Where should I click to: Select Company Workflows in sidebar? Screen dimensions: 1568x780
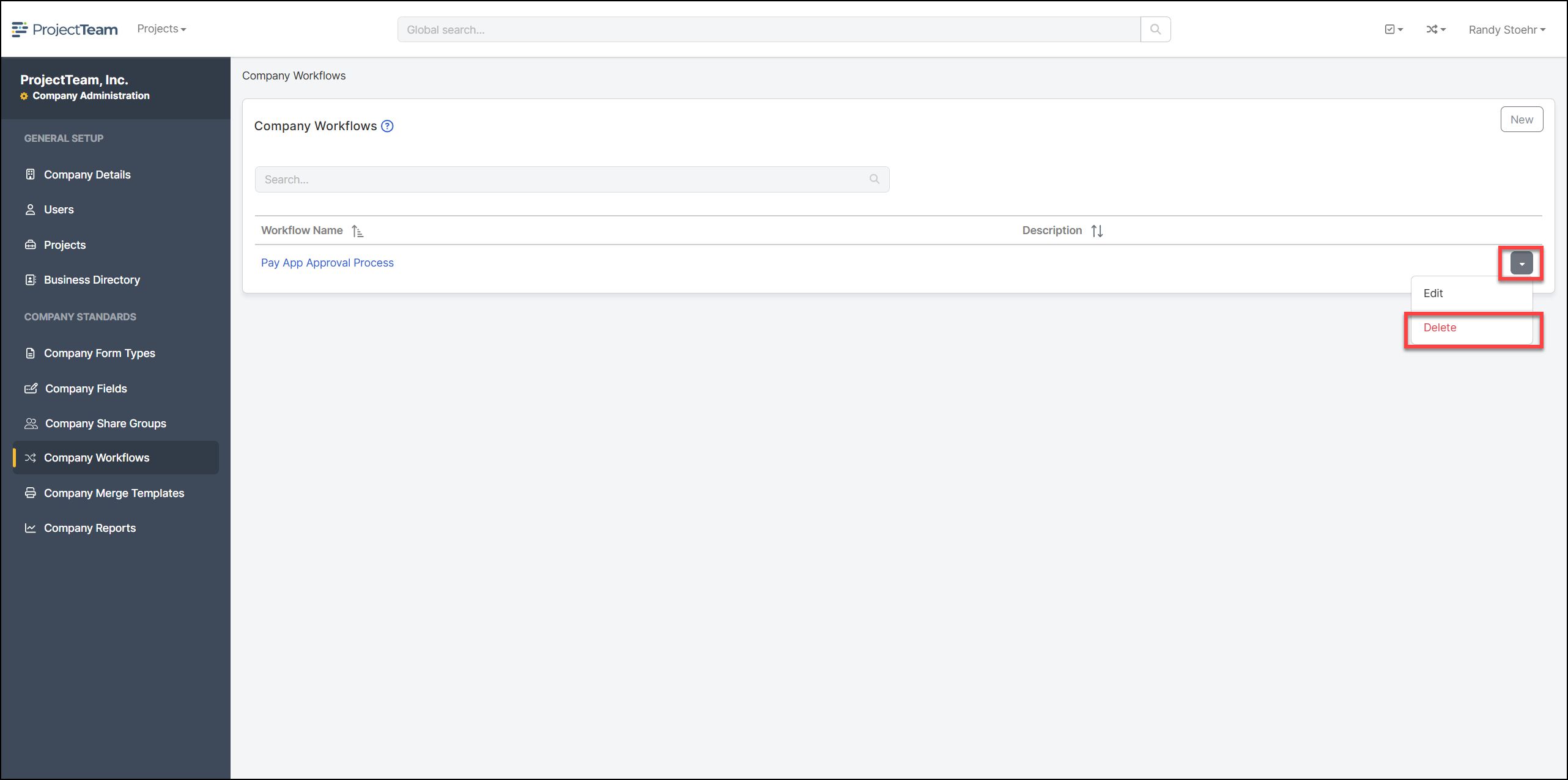click(x=116, y=457)
